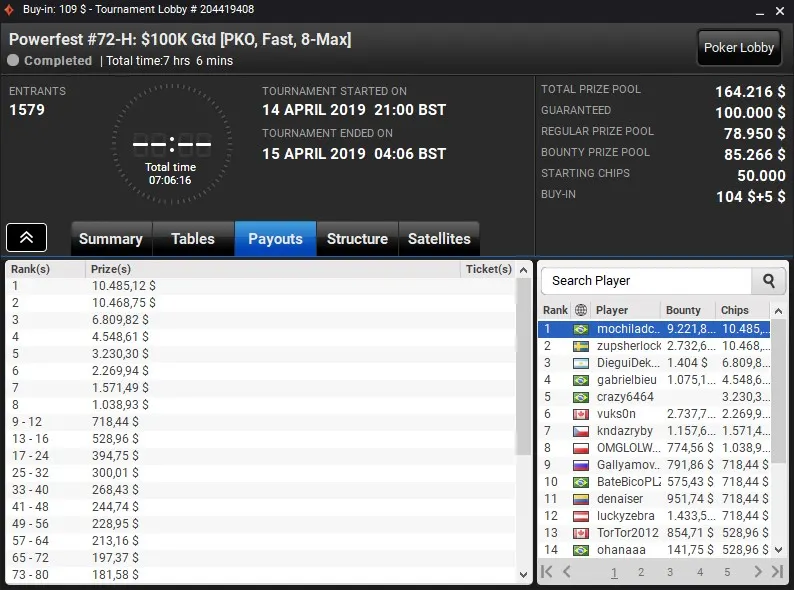This screenshot has width=794, height=590.
Task: Click the search magnifier icon
Action: coord(768,281)
